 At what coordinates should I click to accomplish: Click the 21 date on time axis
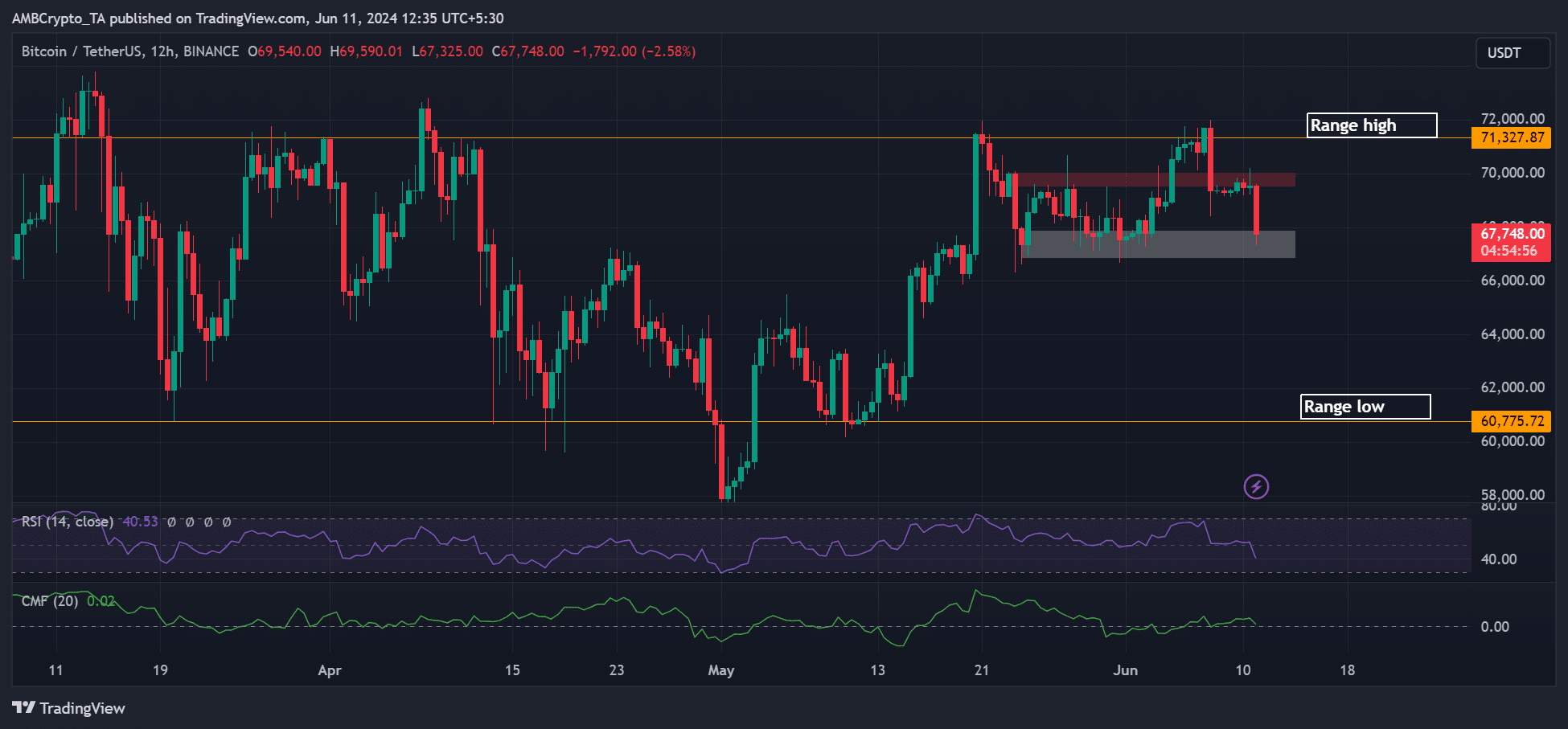pos(982,670)
